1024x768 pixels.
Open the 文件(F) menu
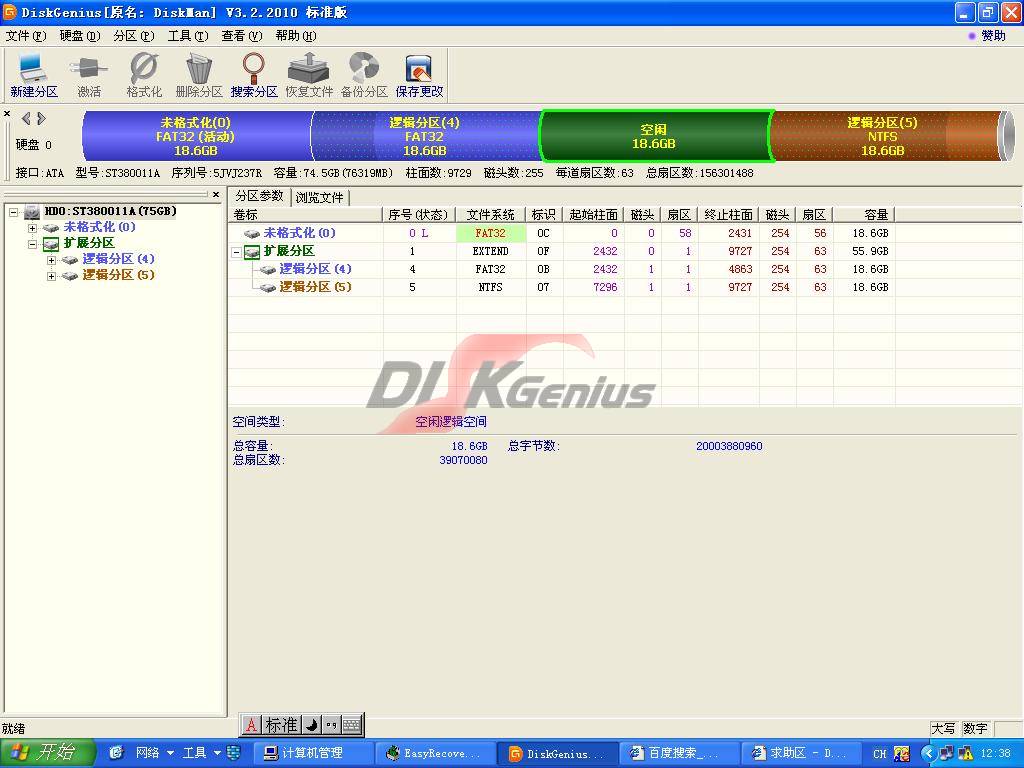[25, 35]
